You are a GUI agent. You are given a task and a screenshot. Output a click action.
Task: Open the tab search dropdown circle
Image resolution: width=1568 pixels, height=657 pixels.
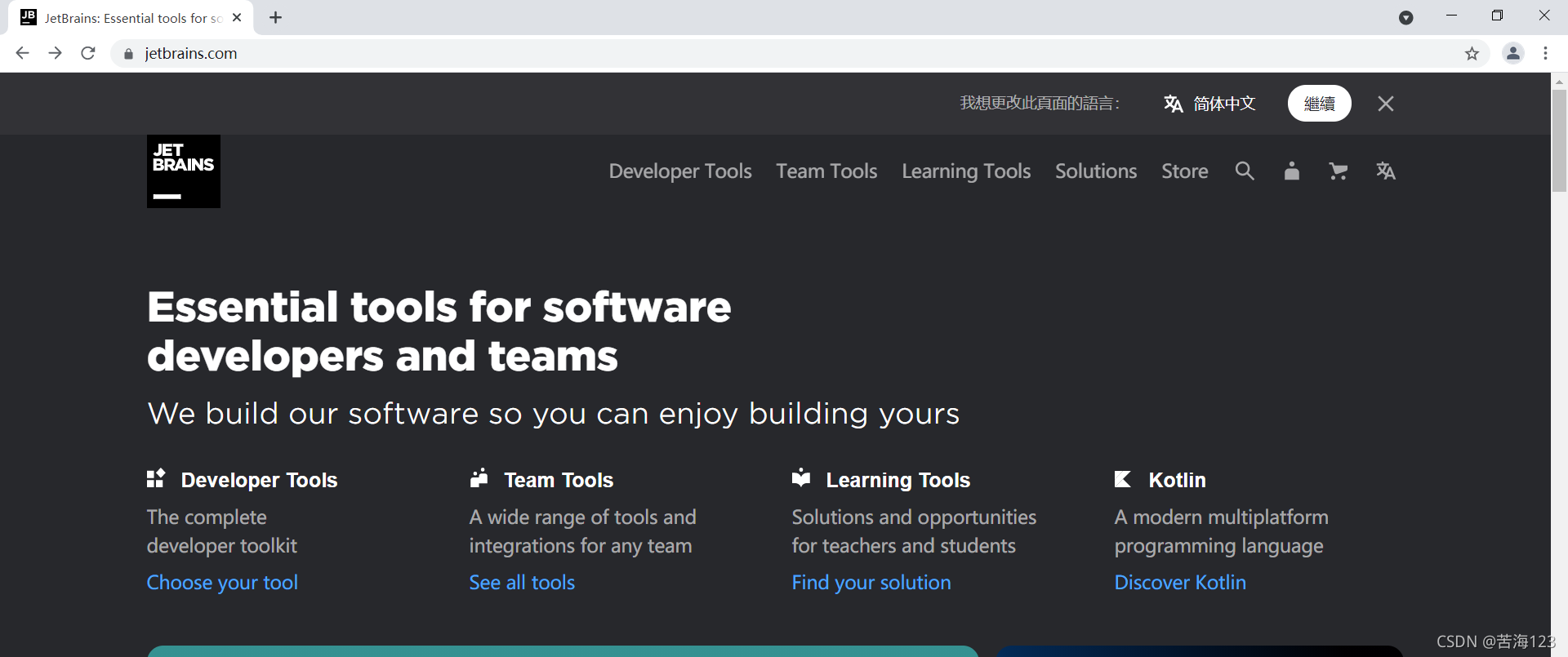1405,18
